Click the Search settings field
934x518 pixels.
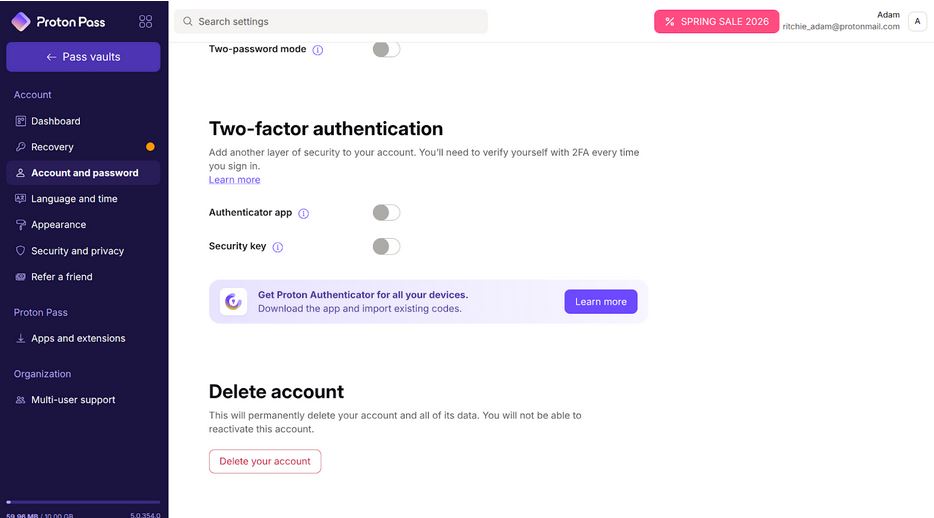click(331, 21)
